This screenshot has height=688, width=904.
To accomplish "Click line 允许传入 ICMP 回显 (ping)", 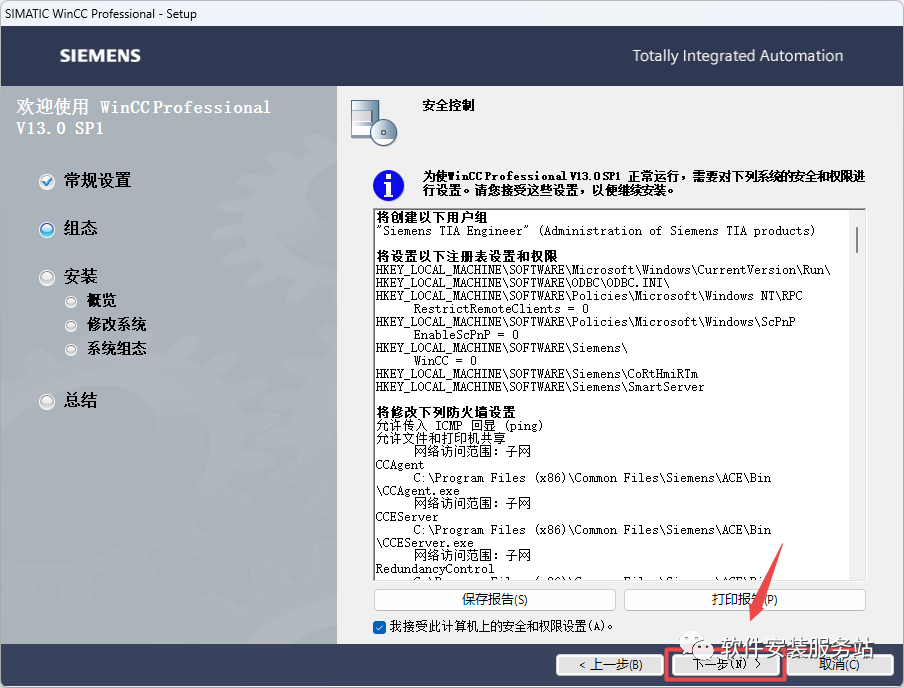I will [459, 426].
